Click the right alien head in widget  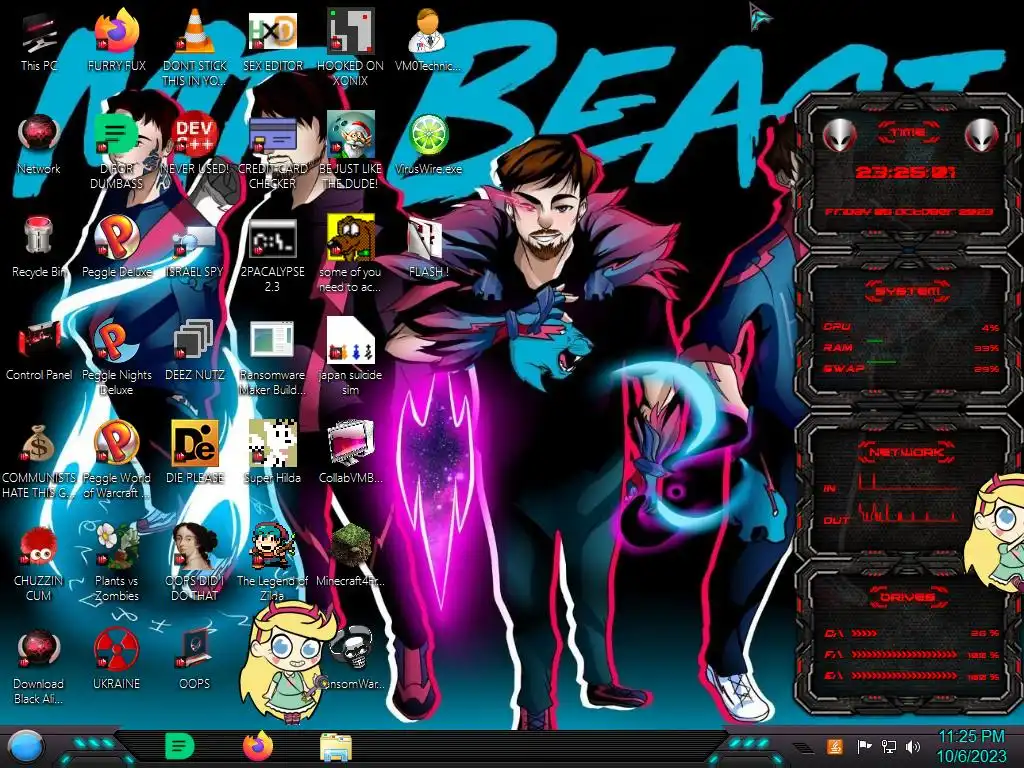pyautogui.click(x=982, y=135)
